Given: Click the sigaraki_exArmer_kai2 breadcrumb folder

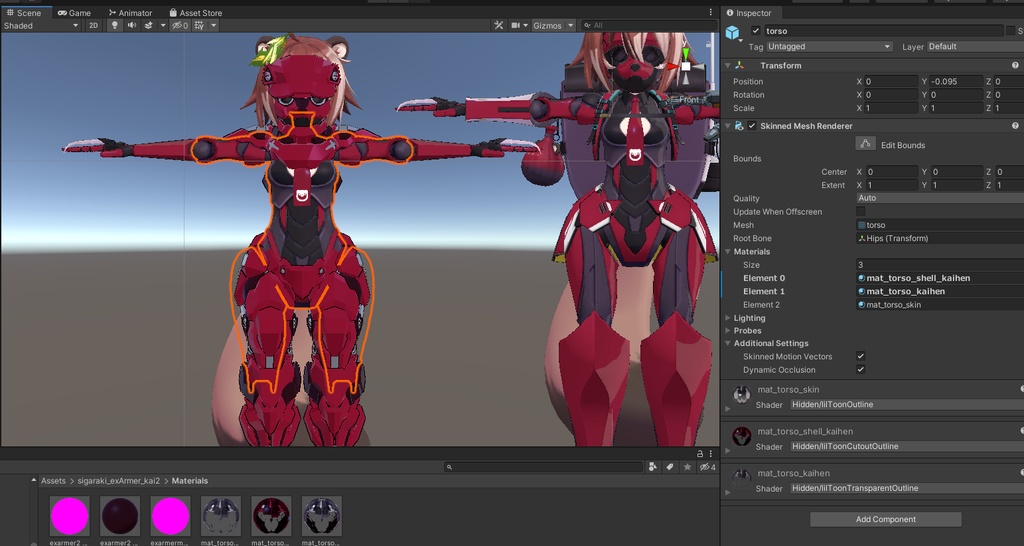Looking at the screenshot, I should (117, 481).
